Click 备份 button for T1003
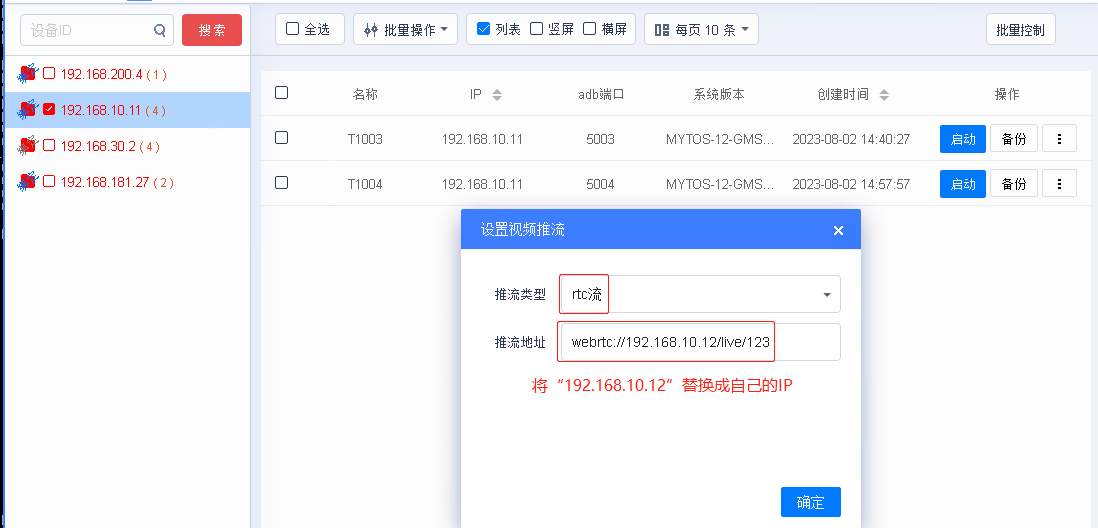The width and height of the screenshot is (1098, 528). coord(1013,139)
